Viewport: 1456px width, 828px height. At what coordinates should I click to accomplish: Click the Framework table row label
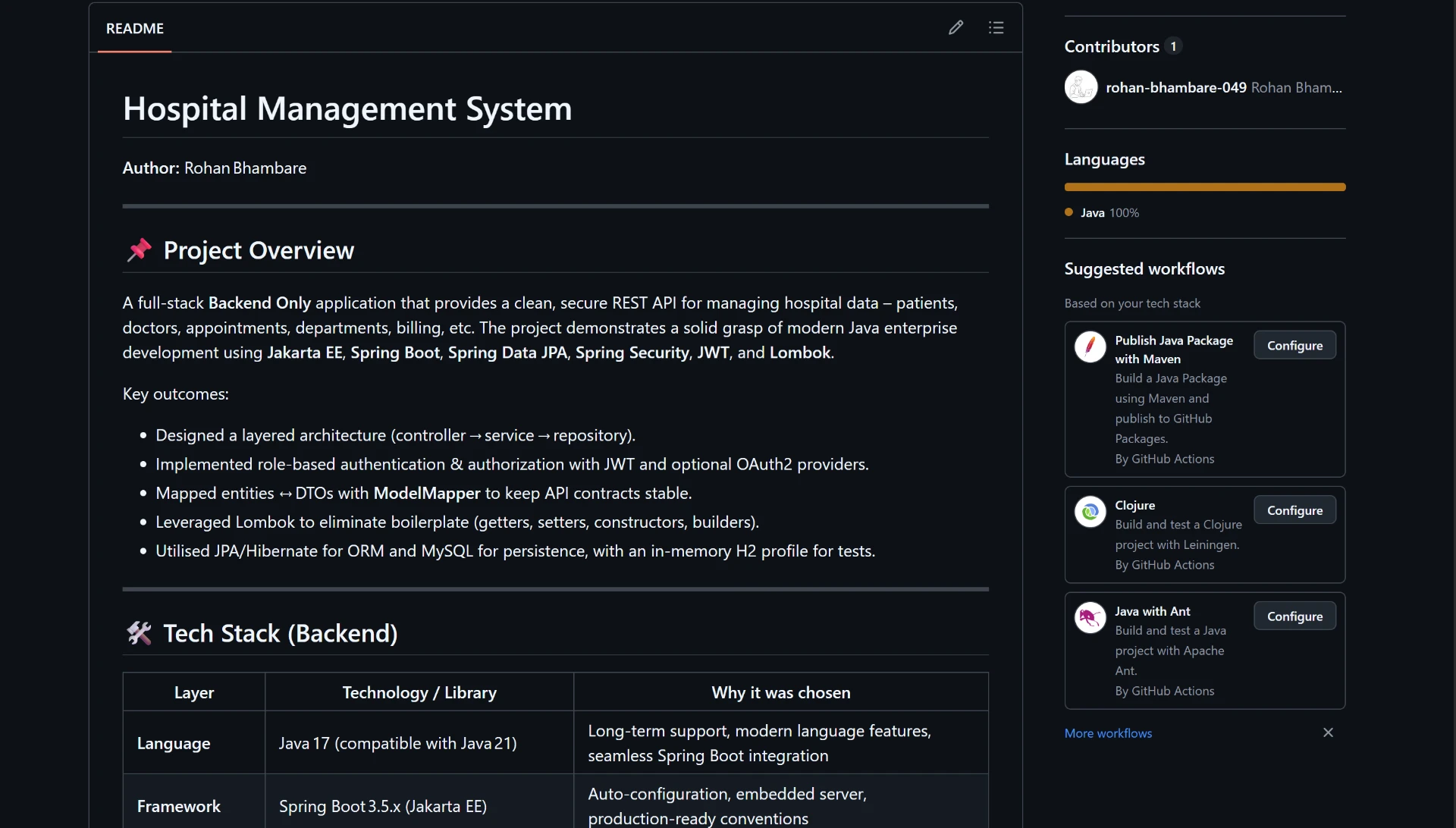click(179, 806)
